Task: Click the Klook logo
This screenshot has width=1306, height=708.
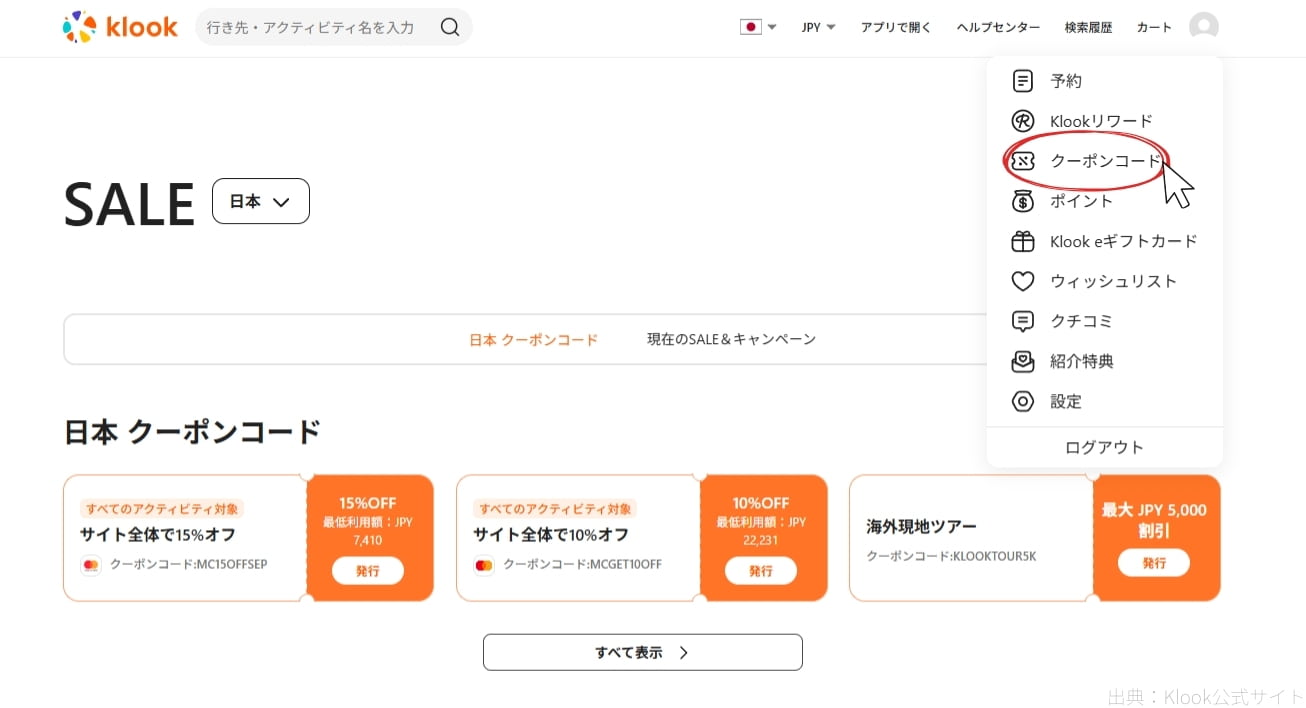Action: (x=120, y=27)
